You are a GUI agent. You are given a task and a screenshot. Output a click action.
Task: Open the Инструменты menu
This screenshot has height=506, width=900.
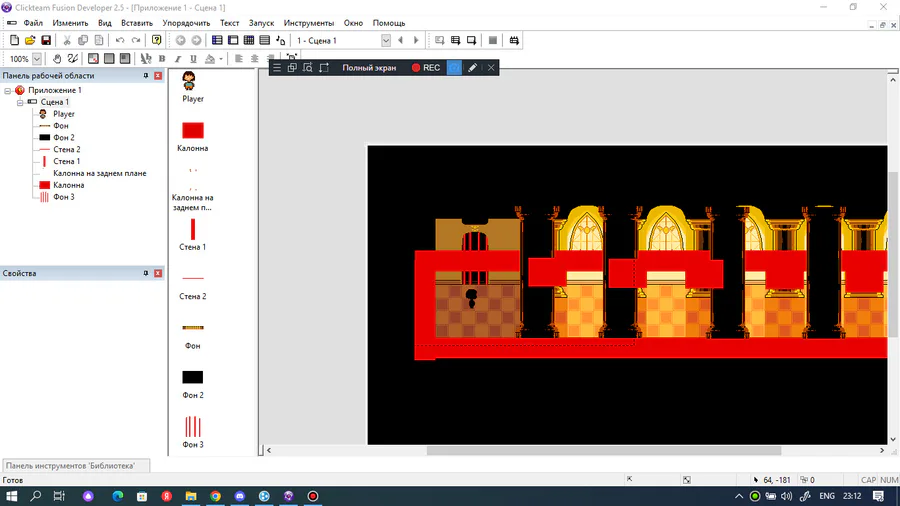coord(308,23)
